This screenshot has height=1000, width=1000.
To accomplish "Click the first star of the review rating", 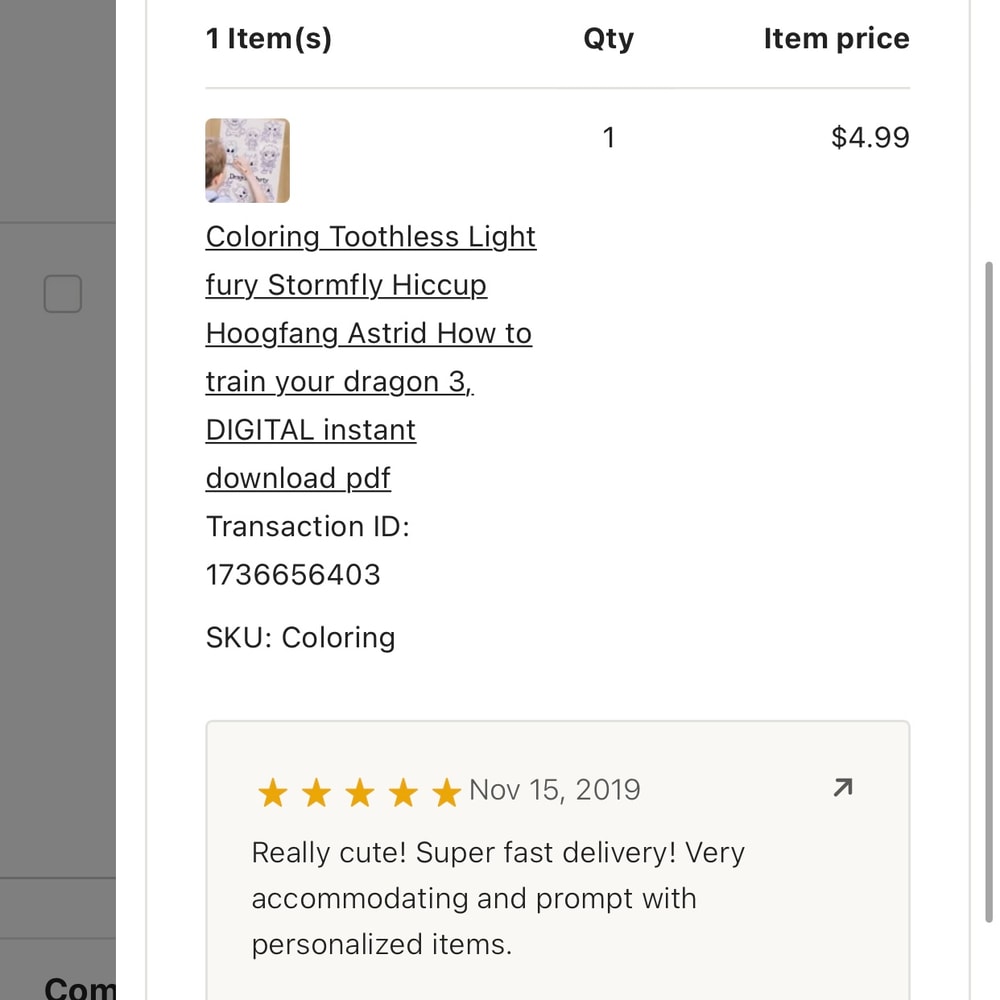I will [272, 794].
